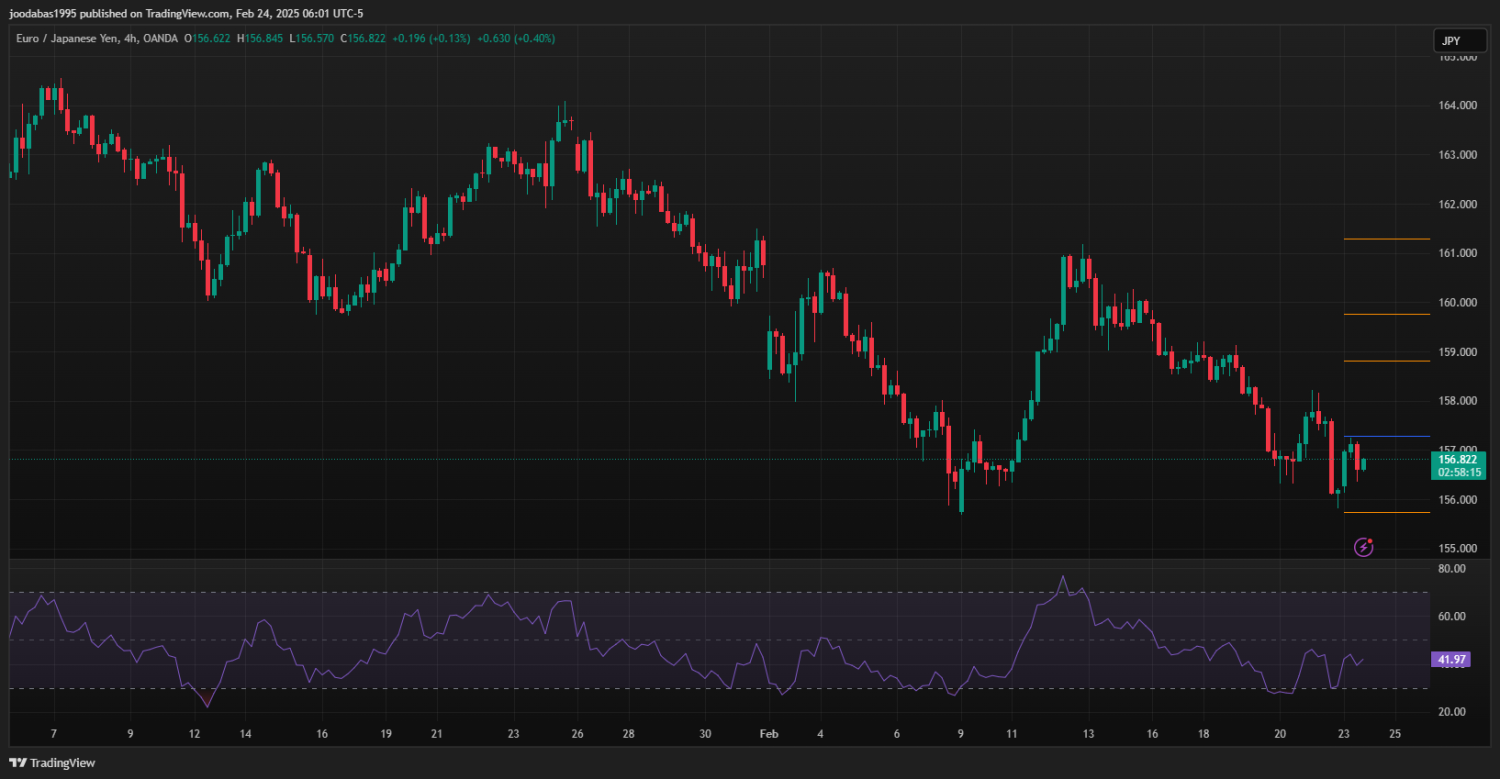
Task: Click the +0.196 (+0.13%) change value
Action: tap(431, 38)
